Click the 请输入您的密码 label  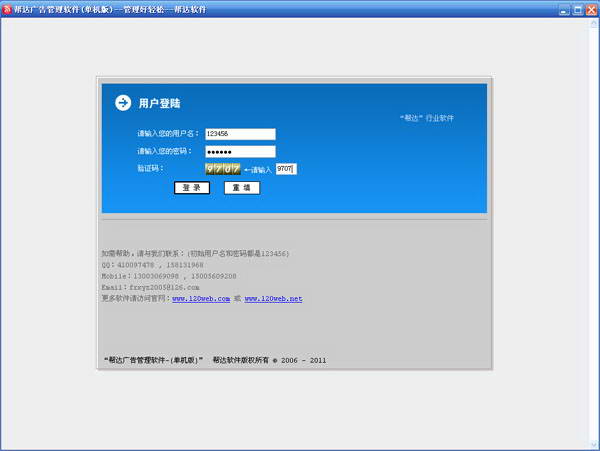tap(164, 151)
